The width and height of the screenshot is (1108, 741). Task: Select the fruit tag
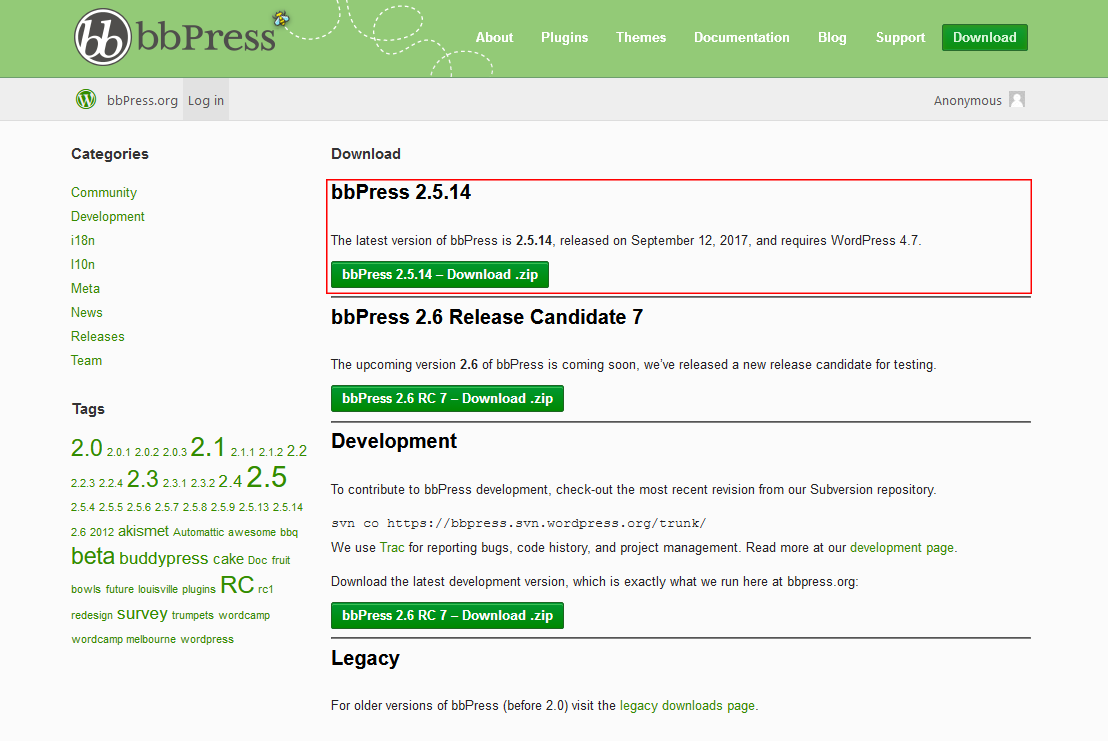281,560
